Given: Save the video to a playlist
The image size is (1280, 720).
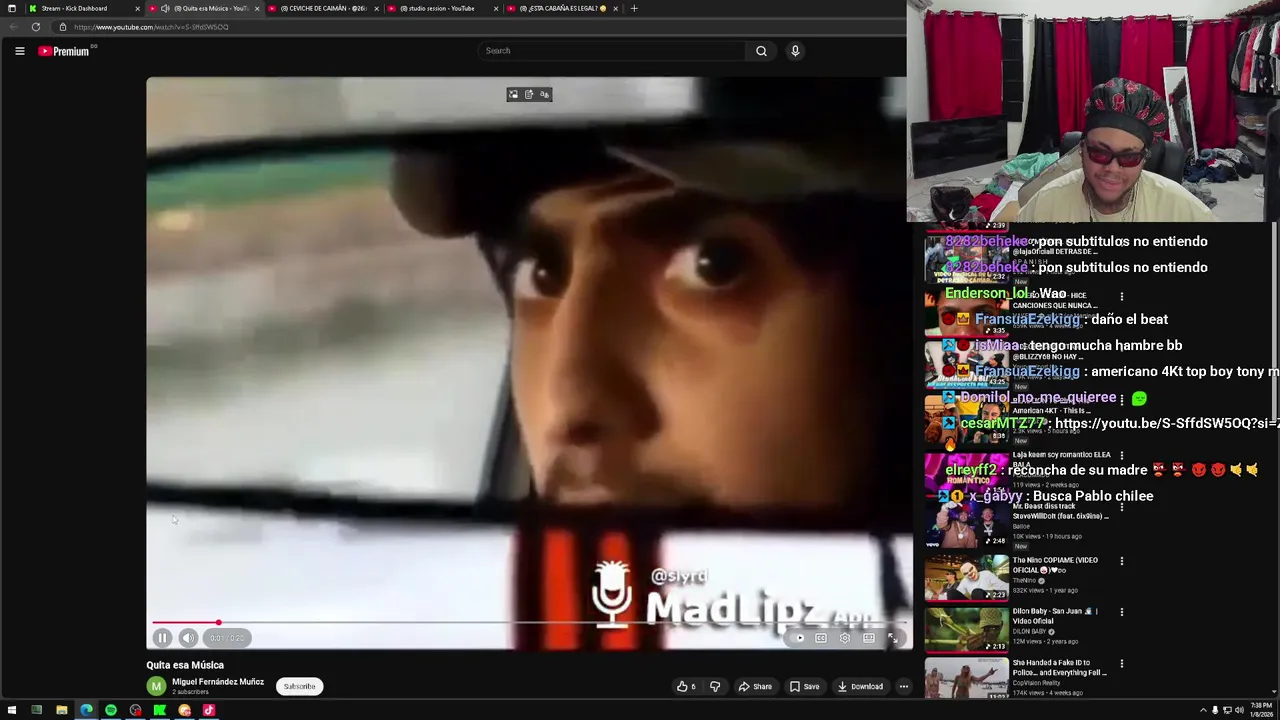Looking at the screenshot, I should point(804,687).
